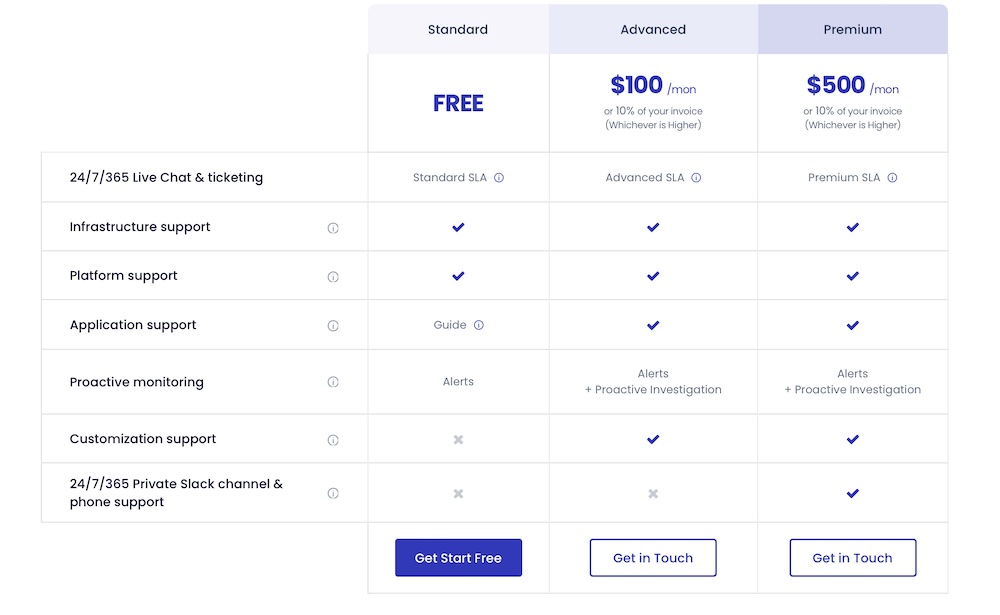This screenshot has height=615, width=1000.
Task: Open Platform support info icon
Action: (333, 277)
